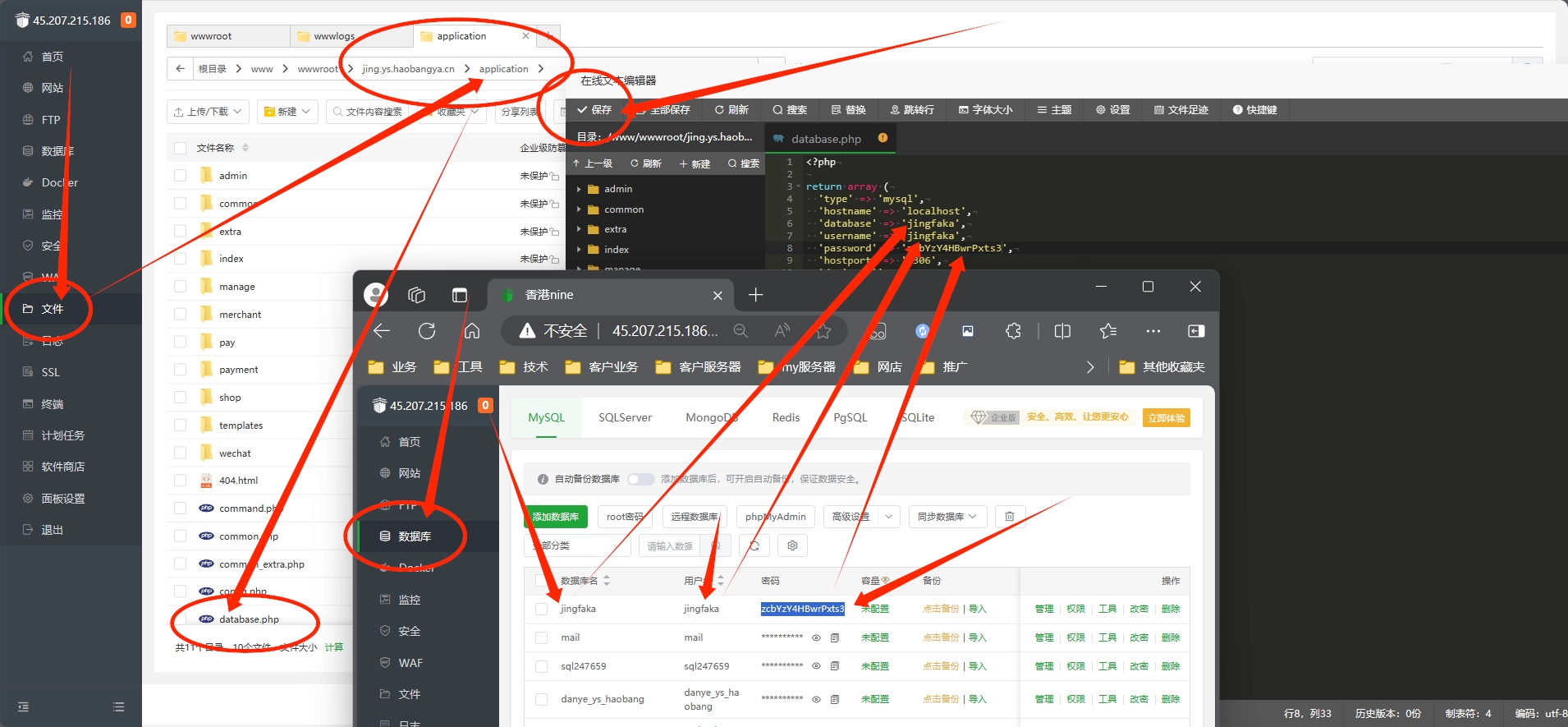Select the 数据库 sidebar item in browser panel
Image resolution: width=1568 pixels, height=727 pixels.
pos(428,536)
